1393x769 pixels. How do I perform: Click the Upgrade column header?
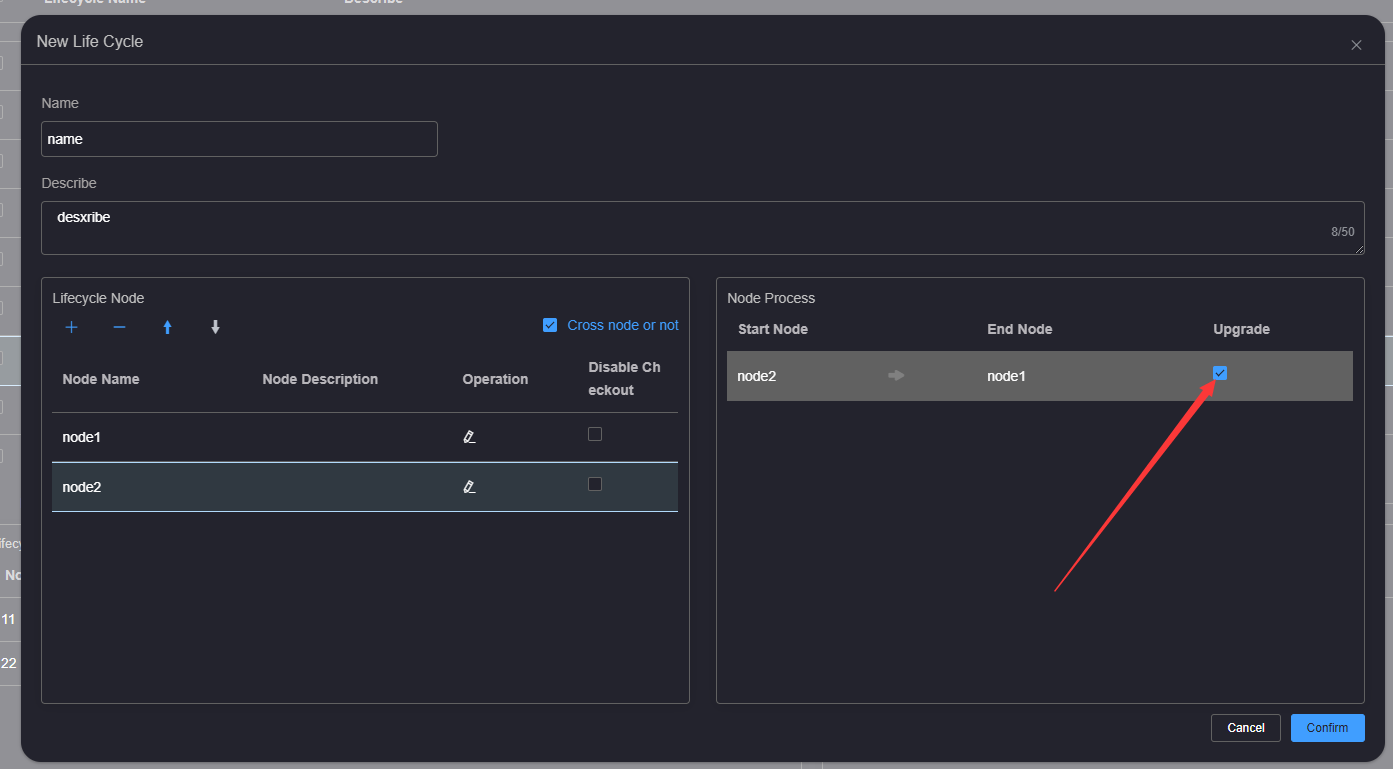tap(1242, 329)
